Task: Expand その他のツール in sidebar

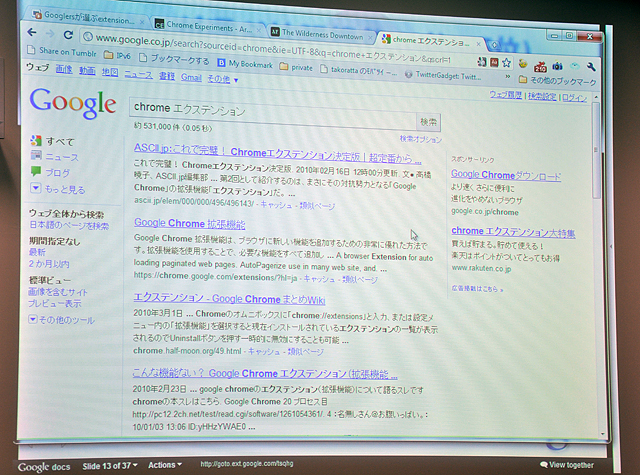Action: click(x=61, y=320)
